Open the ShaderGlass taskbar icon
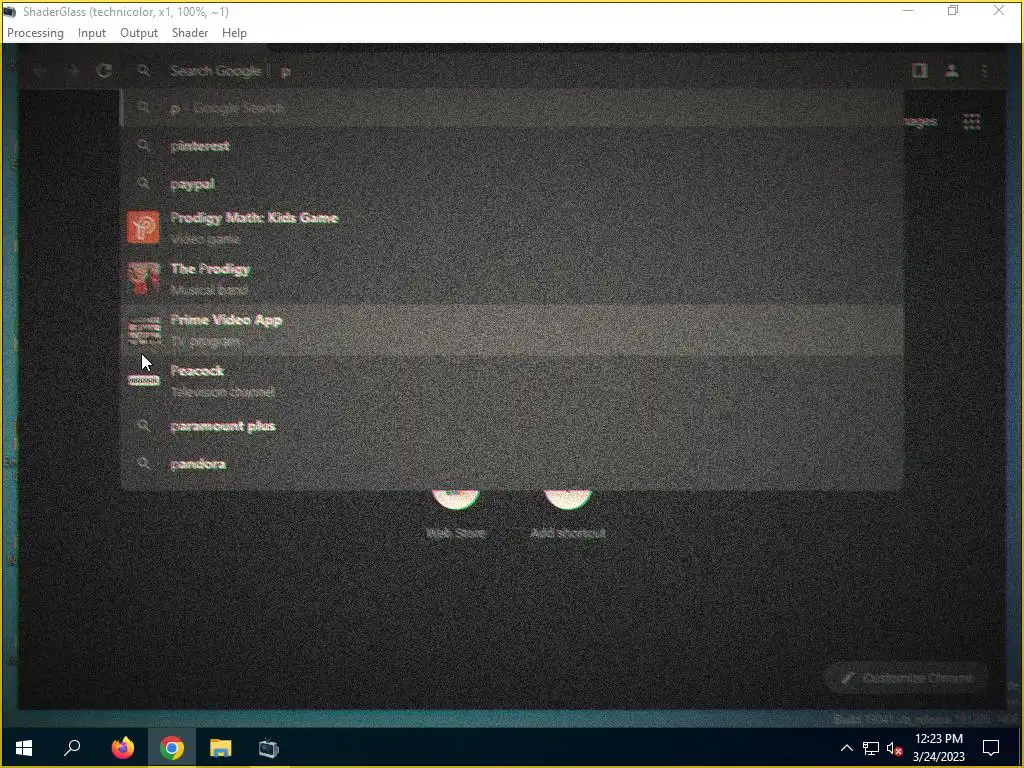1024x768 pixels. pos(268,748)
